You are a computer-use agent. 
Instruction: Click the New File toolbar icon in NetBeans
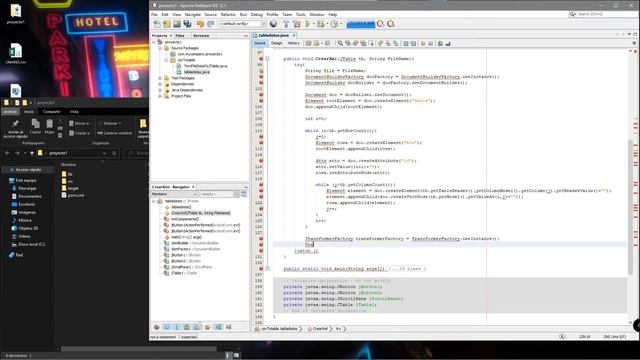(157, 24)
